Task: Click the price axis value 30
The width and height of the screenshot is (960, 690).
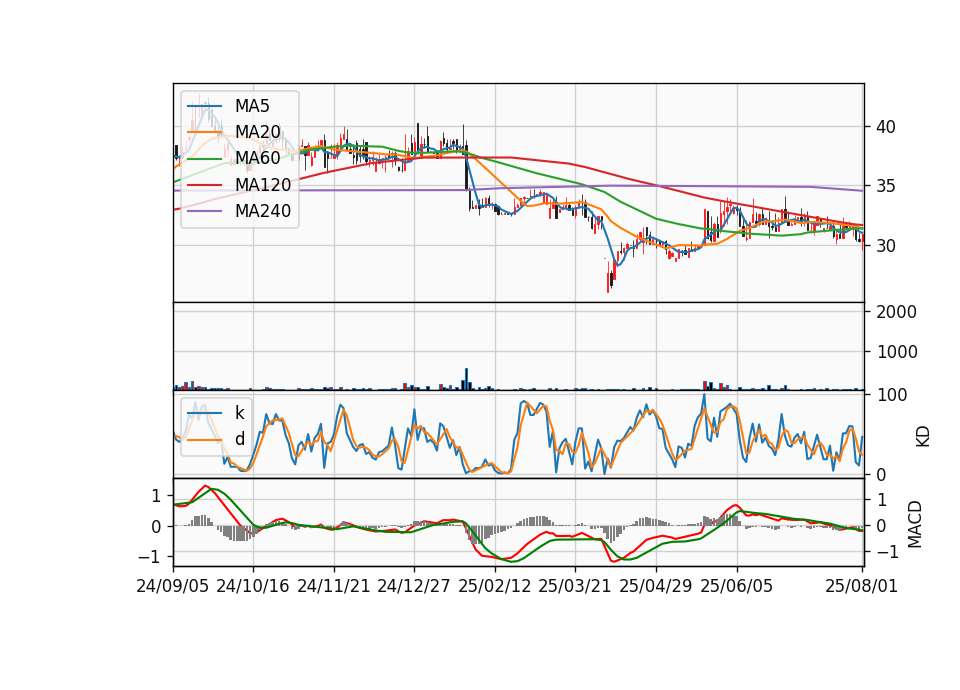Action: [x=886, y=246]
